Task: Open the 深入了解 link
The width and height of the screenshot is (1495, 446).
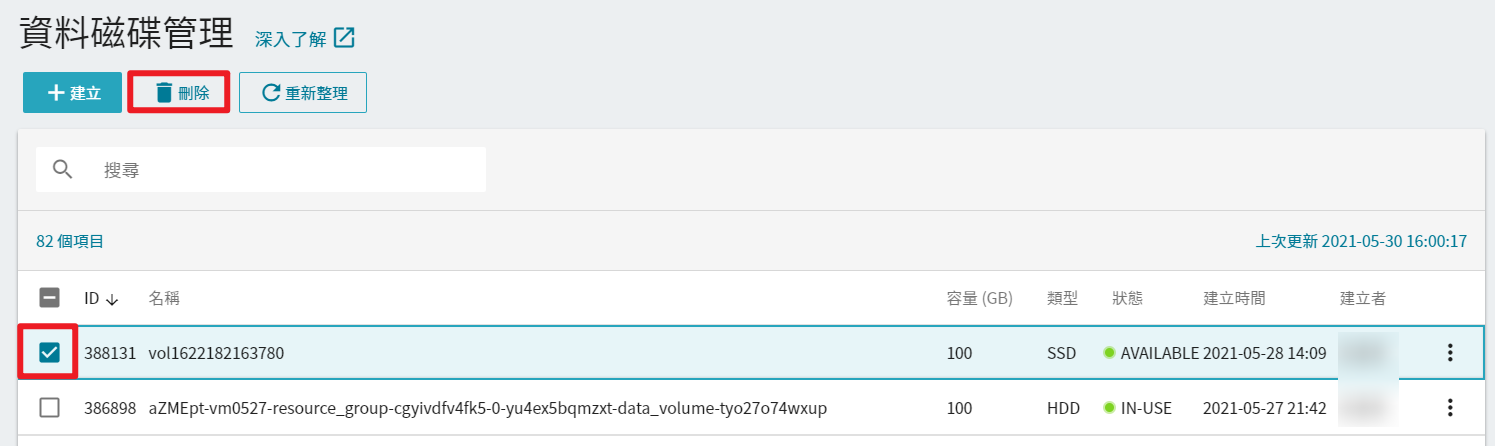Action: pyautogui.click(x=290, y=39)
